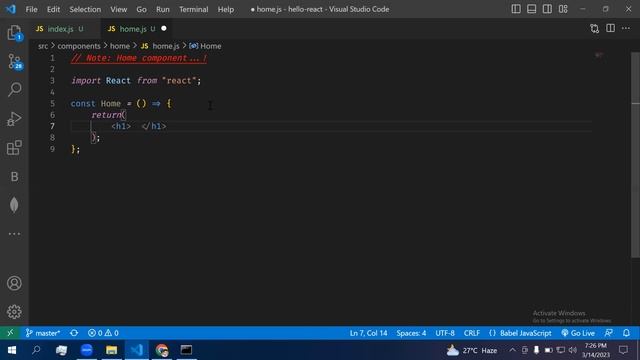Open the Go menu
The width and height of the screenshot is (640, 360).
141,9
